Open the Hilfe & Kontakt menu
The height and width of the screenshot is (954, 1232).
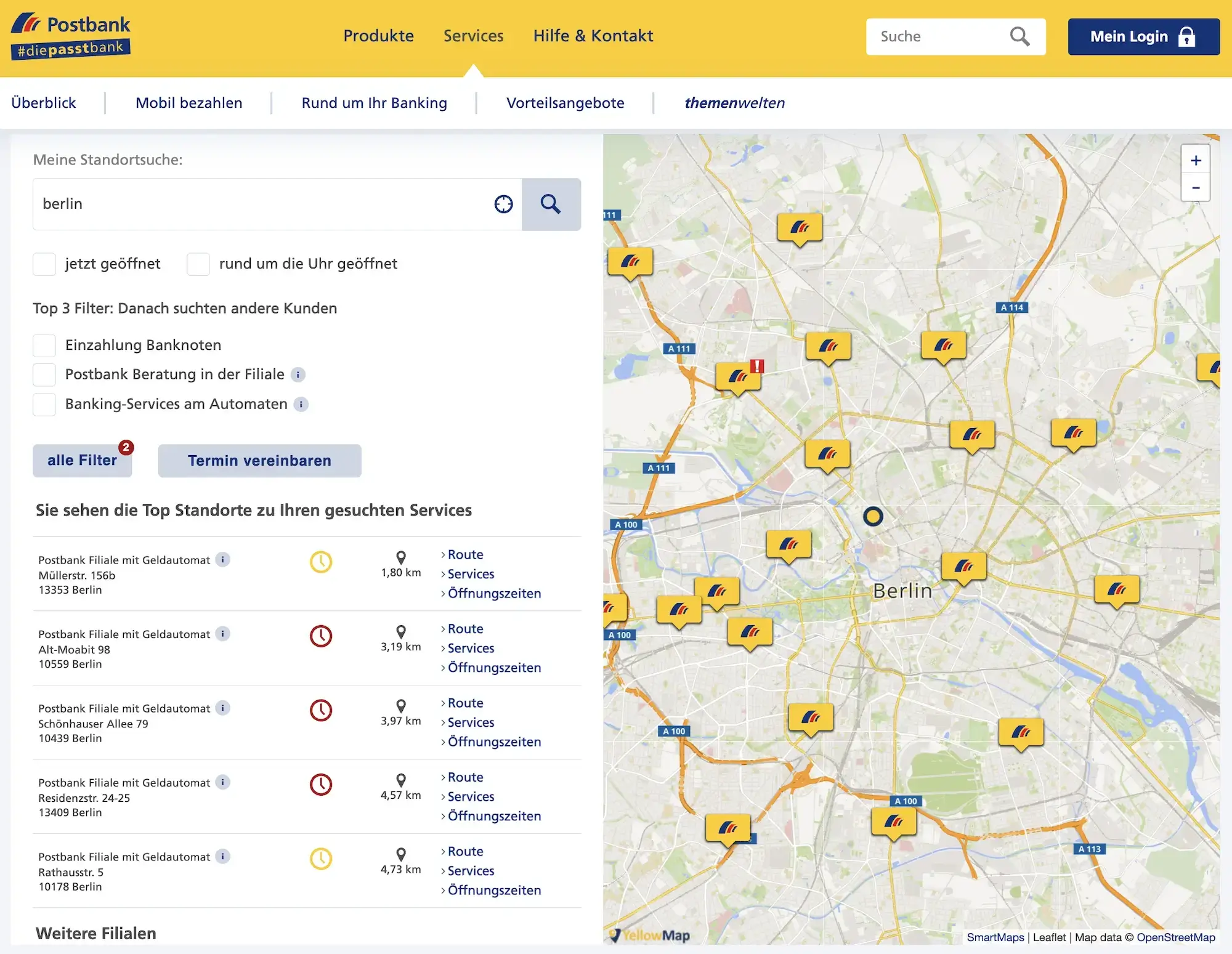[x=593, y=36]
